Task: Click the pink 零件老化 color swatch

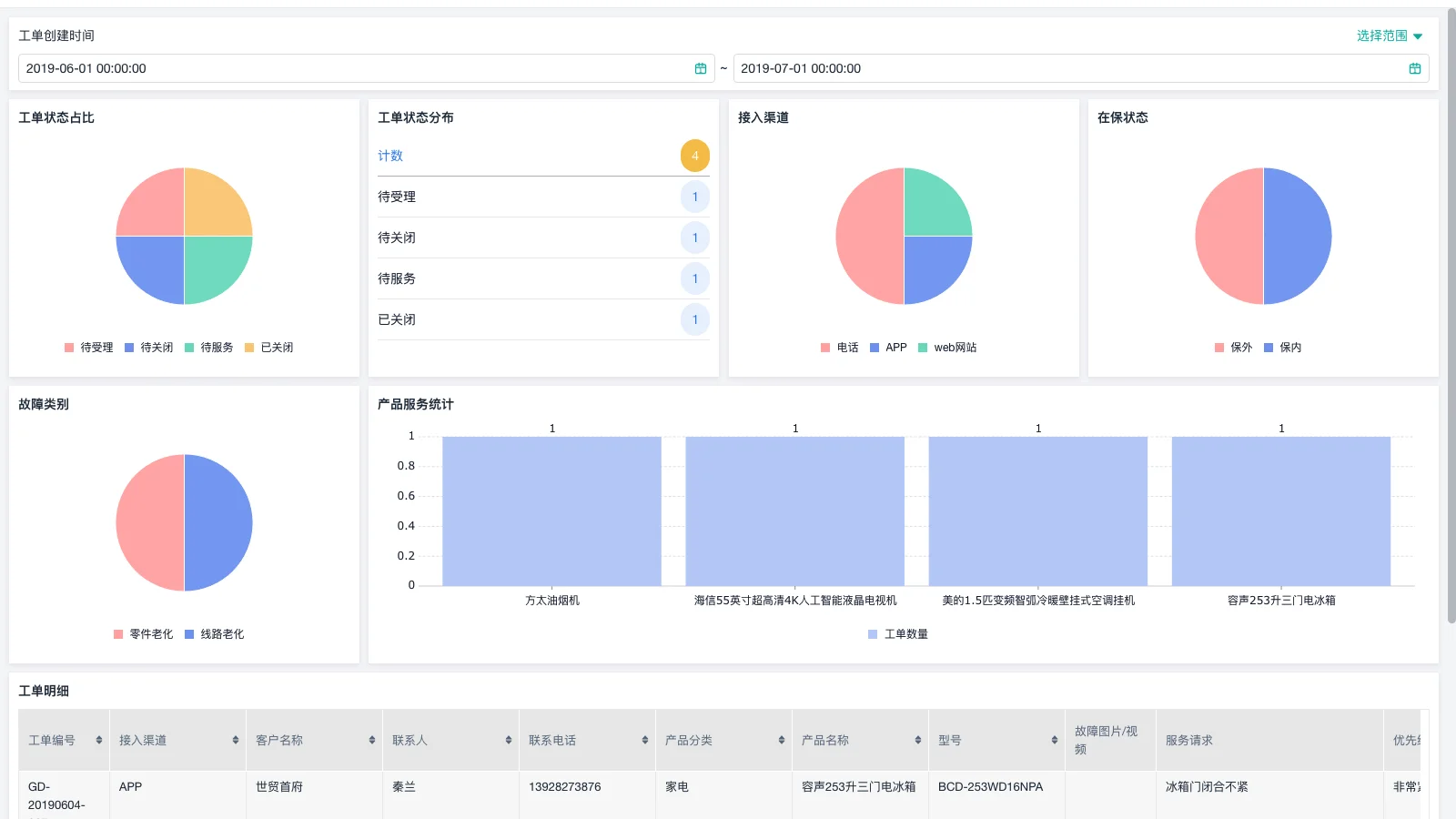Action: (117, 633)
